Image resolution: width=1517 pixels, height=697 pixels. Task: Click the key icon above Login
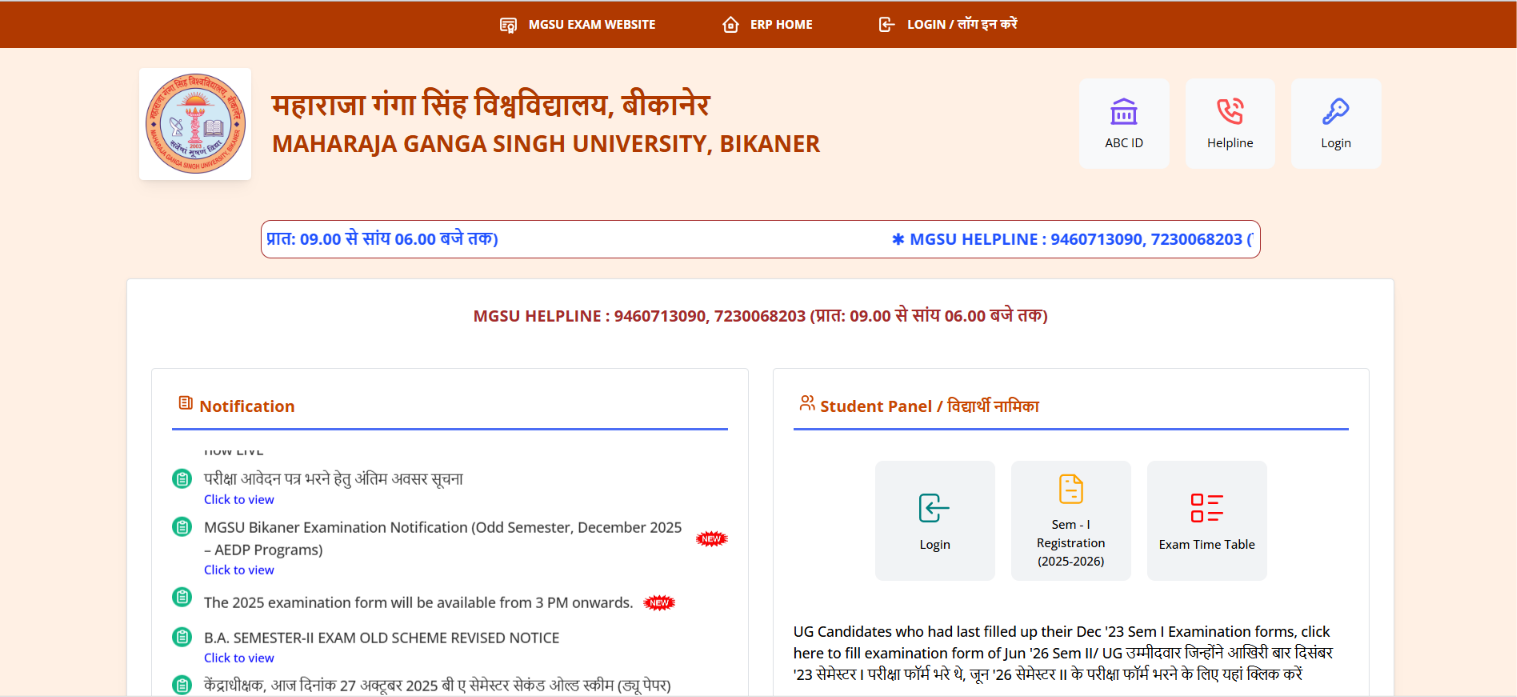(x=1336, y=111)
